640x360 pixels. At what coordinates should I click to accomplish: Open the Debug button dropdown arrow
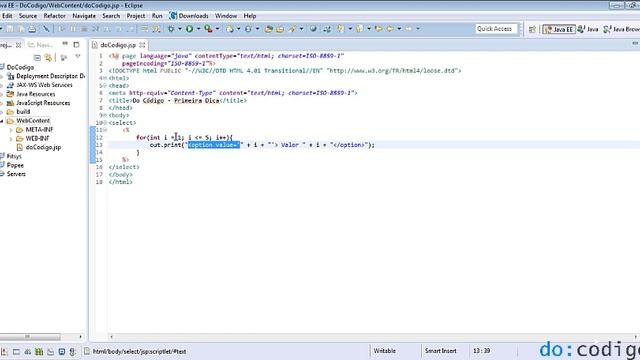click(x=180, y=29)
